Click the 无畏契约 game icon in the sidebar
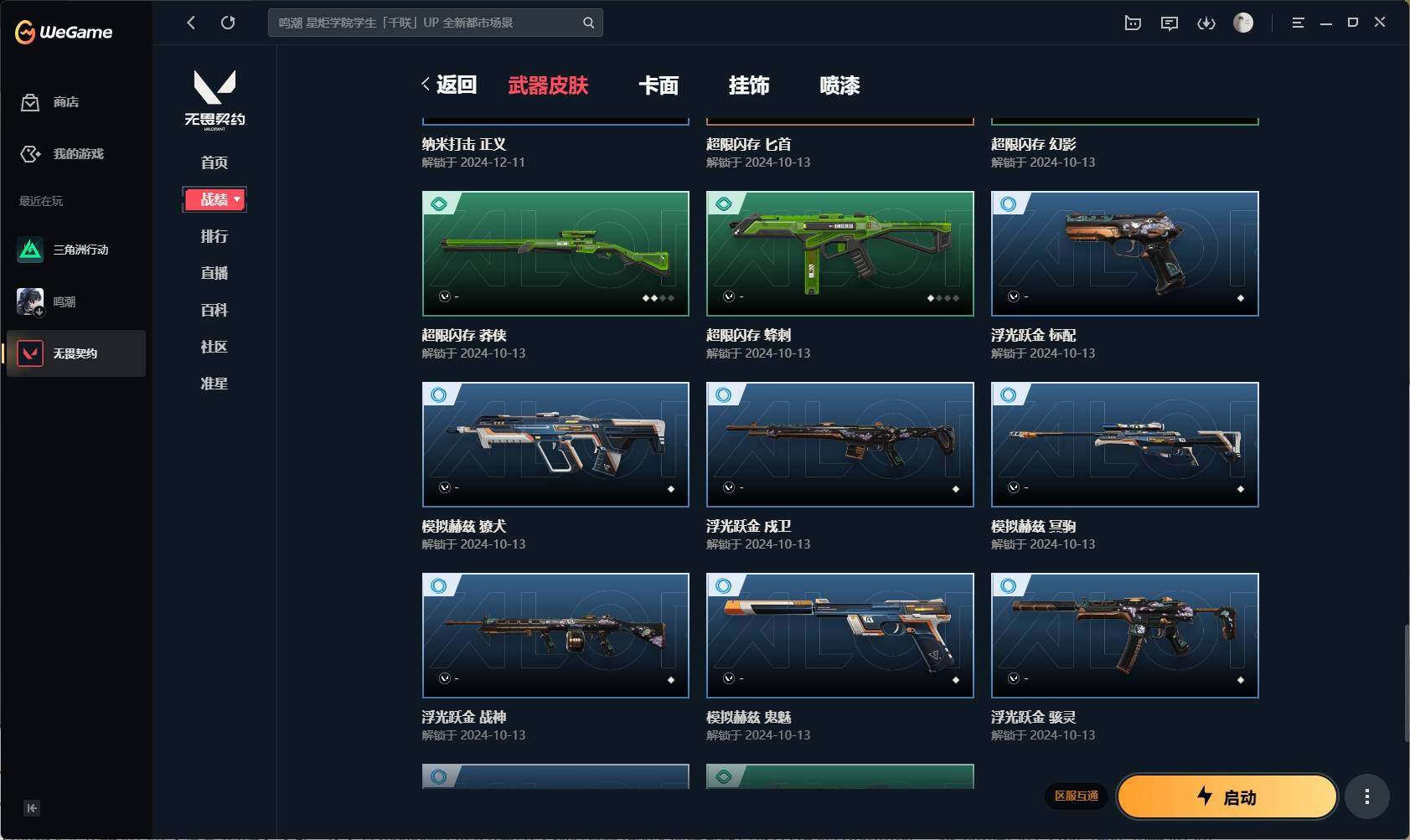 [x=30, y=353]
